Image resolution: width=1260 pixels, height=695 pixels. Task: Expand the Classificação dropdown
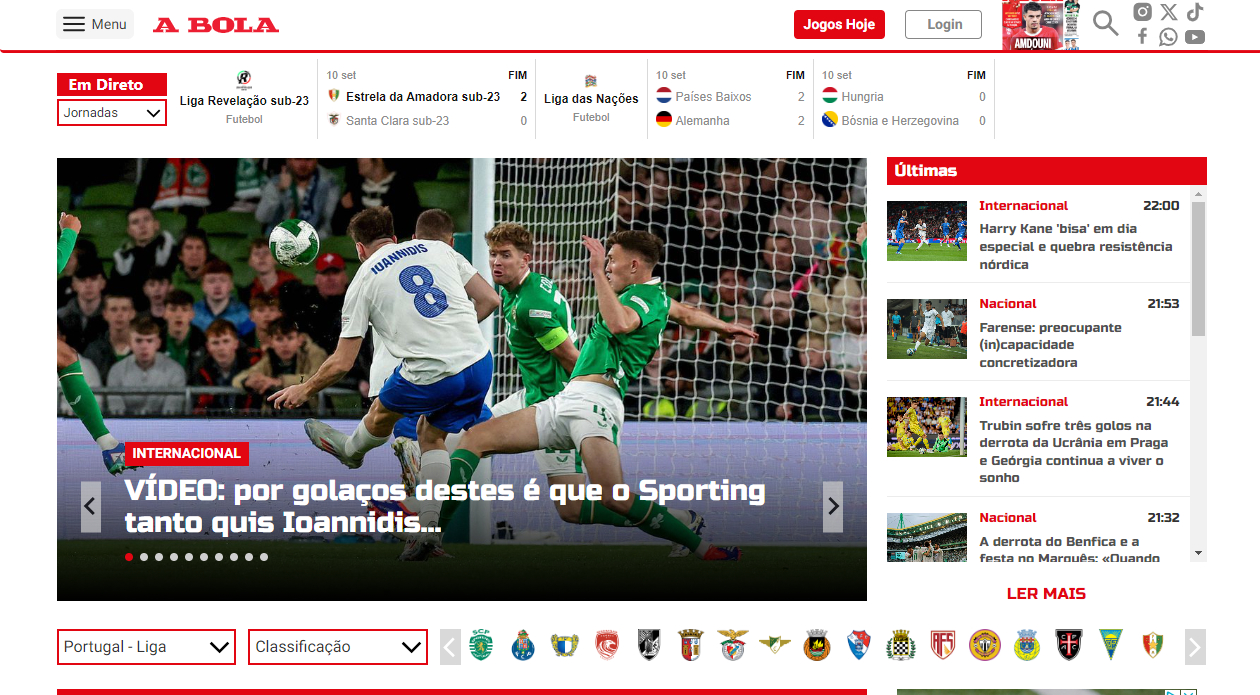[x=338, y=647]
